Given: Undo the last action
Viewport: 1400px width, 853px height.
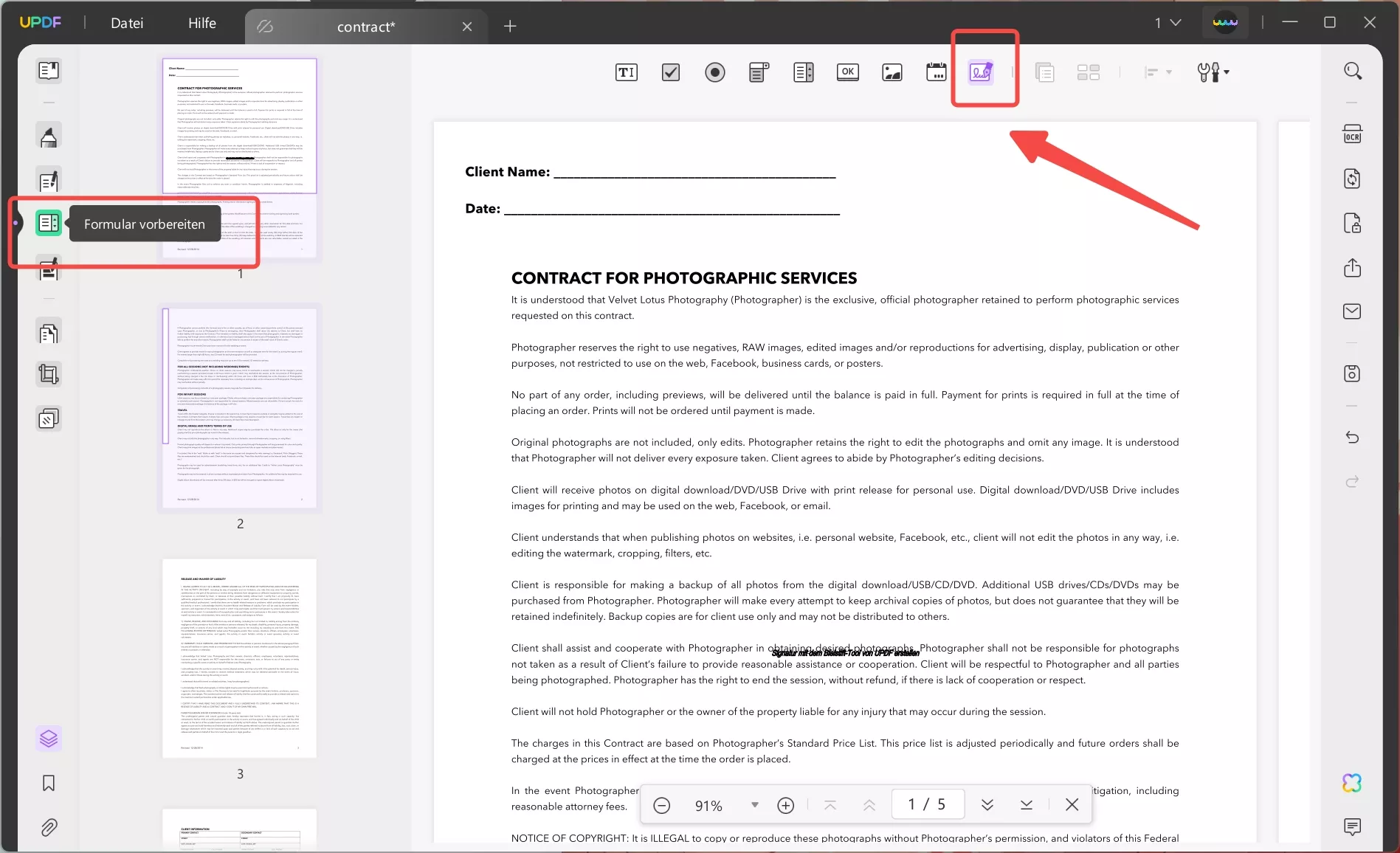Looking at the screenshot, I should [1352, 438].
